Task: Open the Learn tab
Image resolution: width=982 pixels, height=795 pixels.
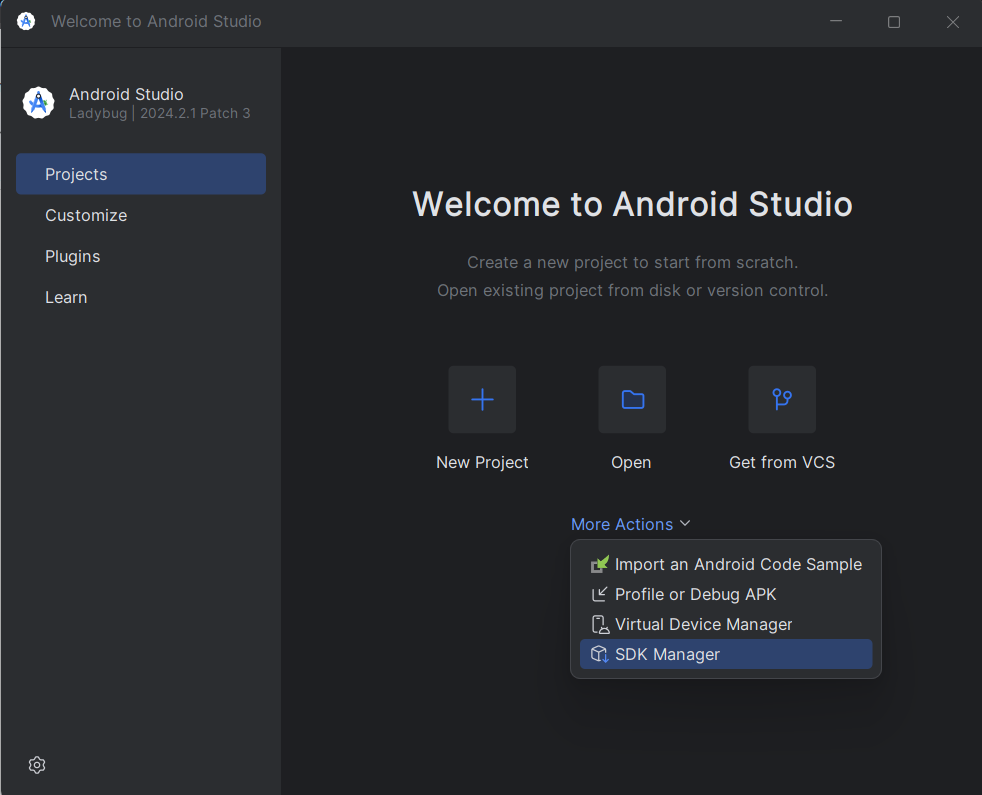Action: (66, 297)
